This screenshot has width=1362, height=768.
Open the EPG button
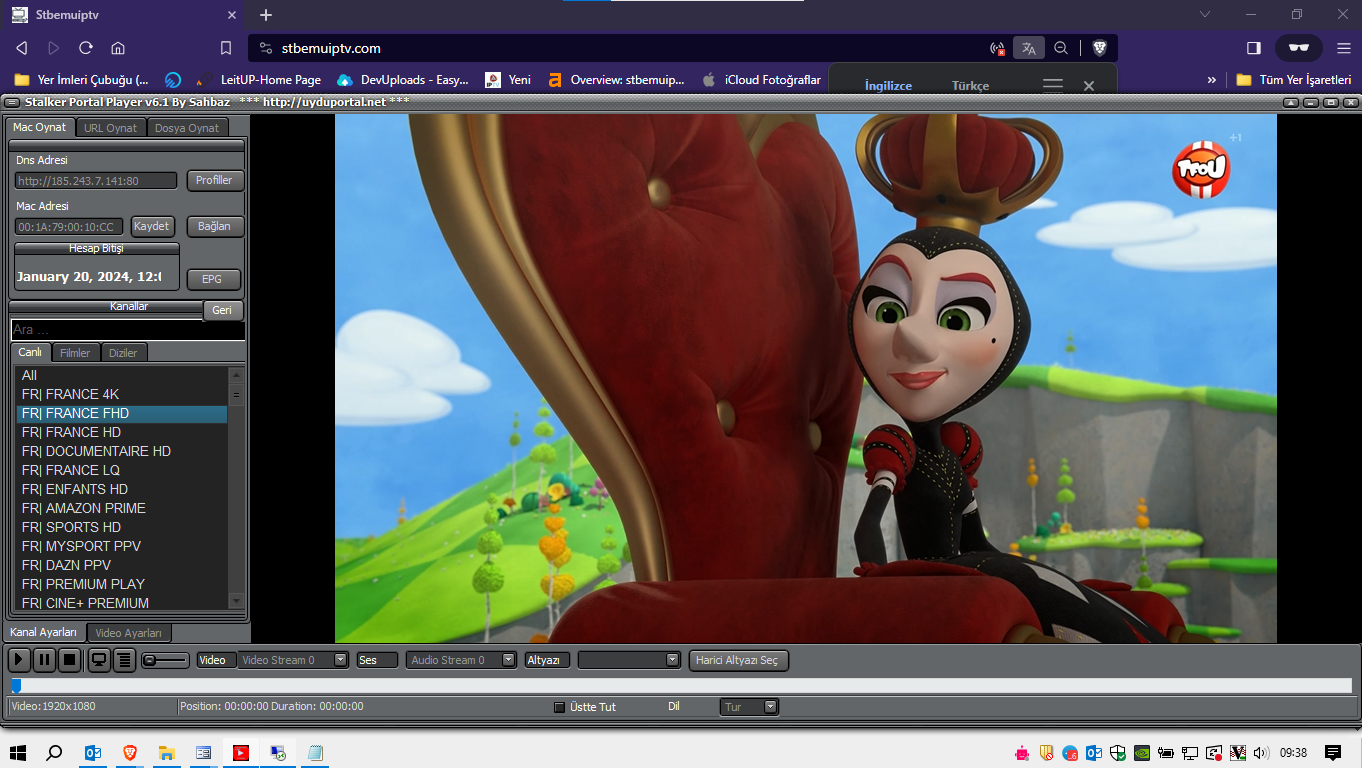(x=212, y=279)
